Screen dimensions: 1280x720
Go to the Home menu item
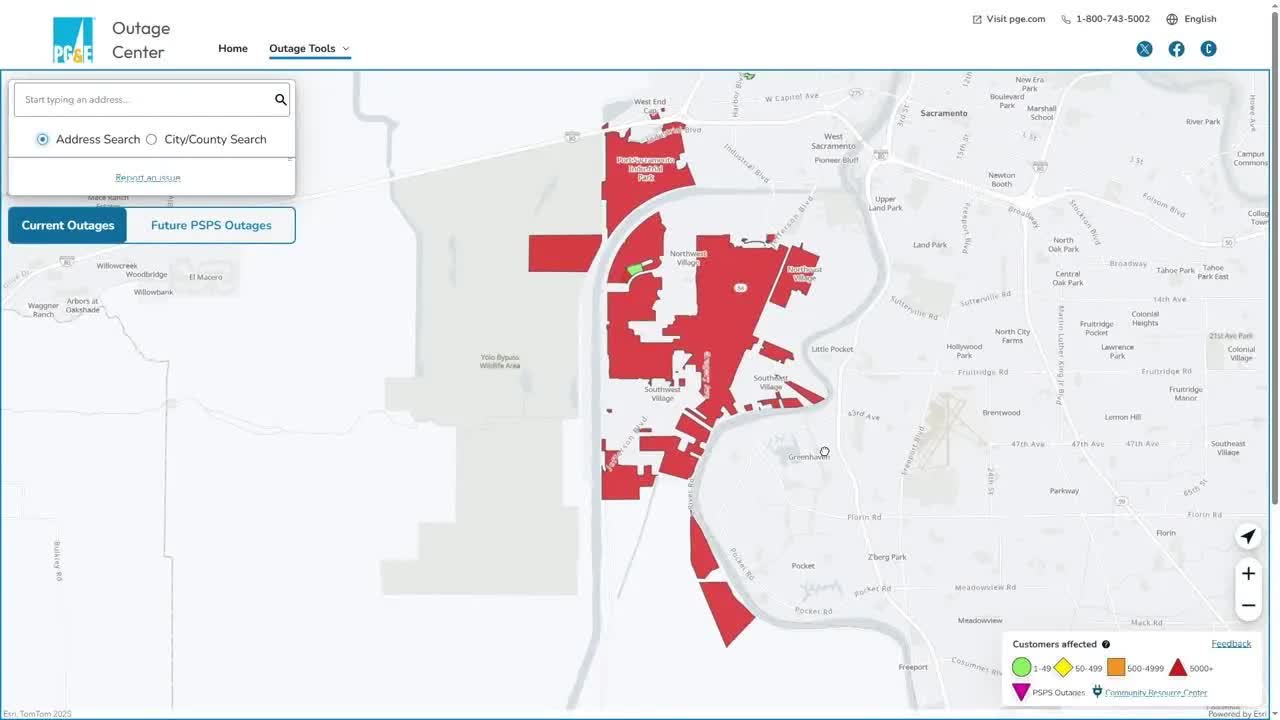click(233, 48)
